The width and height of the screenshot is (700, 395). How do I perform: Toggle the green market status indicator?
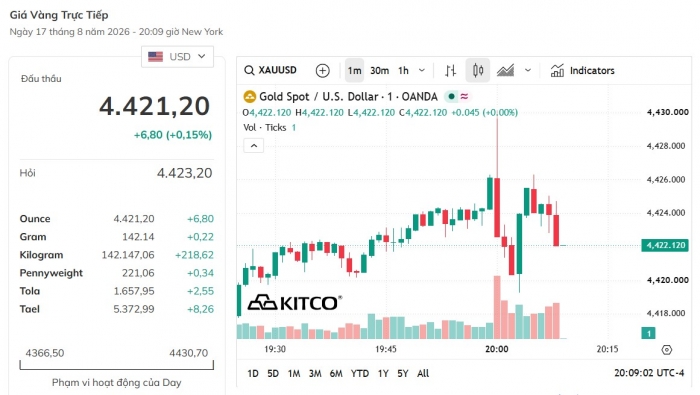[x=451, y=96]
